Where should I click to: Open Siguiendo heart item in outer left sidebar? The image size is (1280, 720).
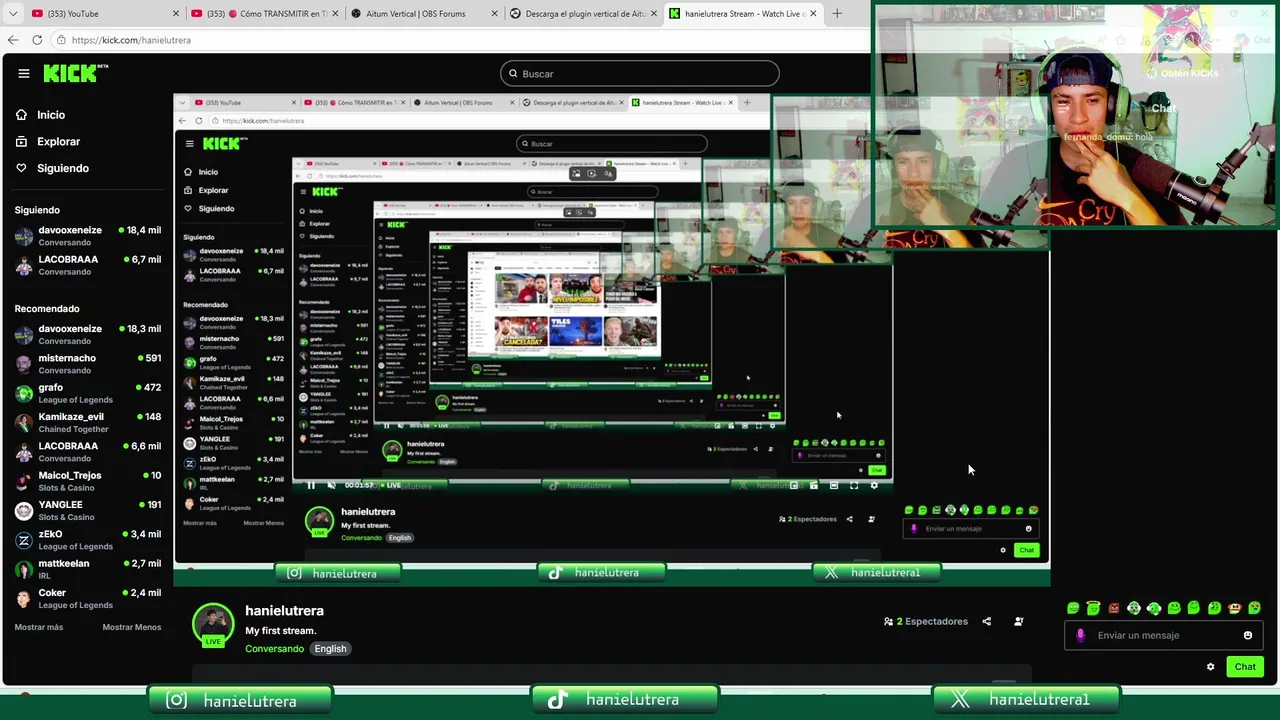[x=52, y=168]
